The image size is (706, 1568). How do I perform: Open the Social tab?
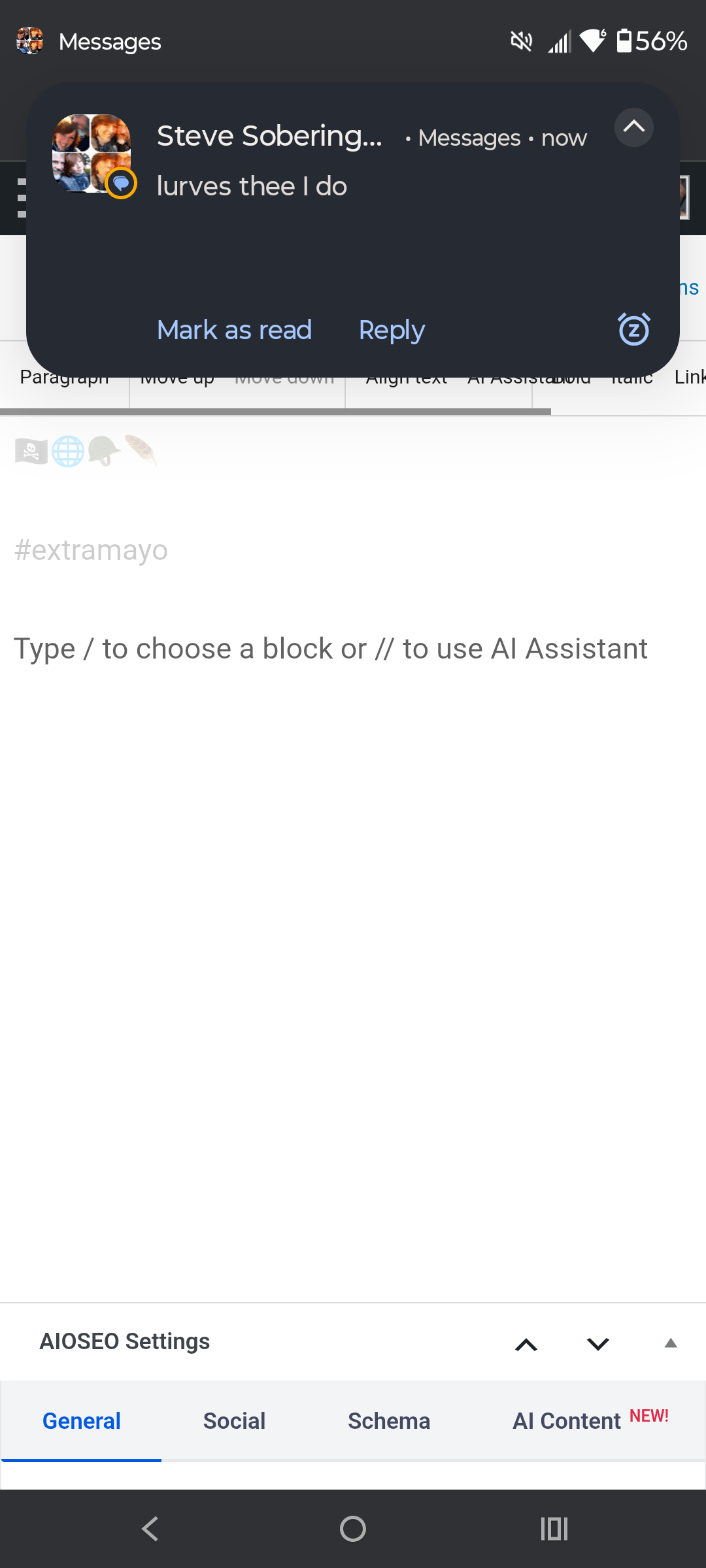[234, 1421]
